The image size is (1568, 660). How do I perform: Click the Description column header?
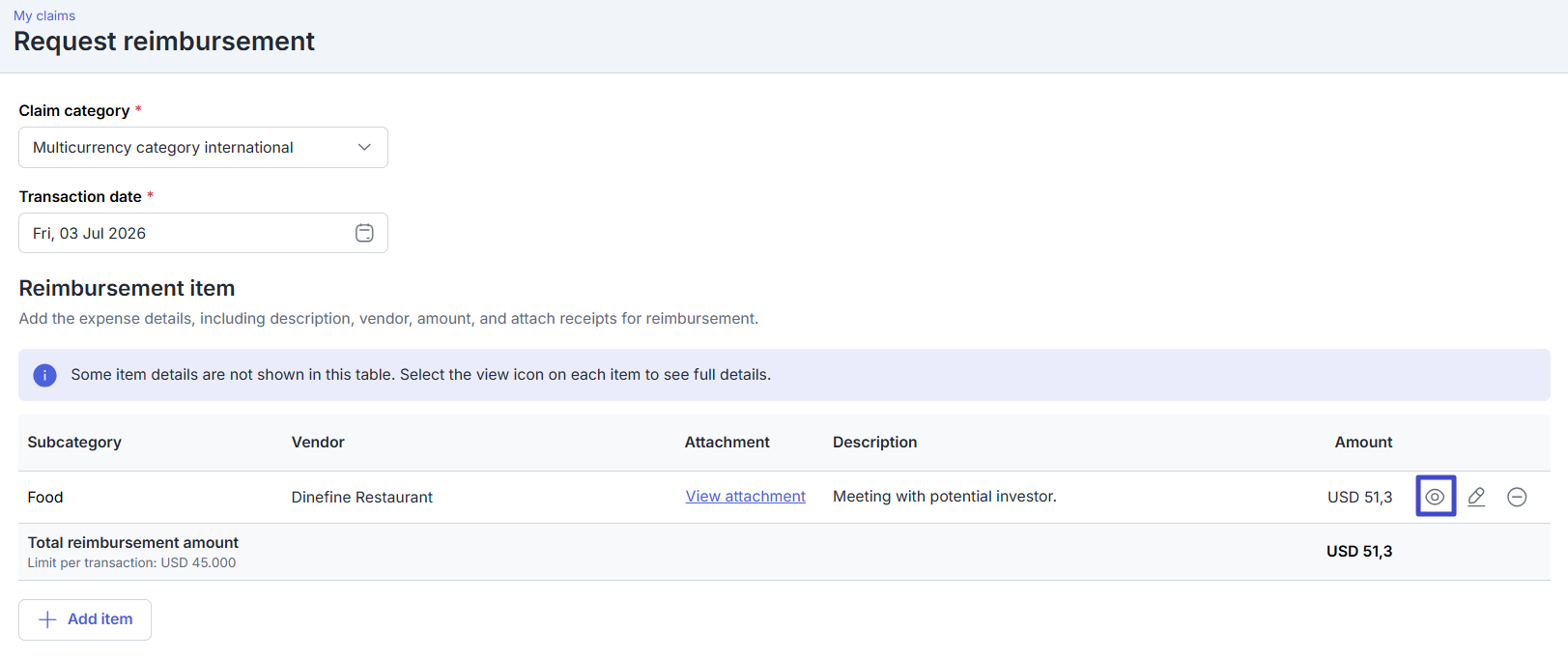tap(874, 442)
